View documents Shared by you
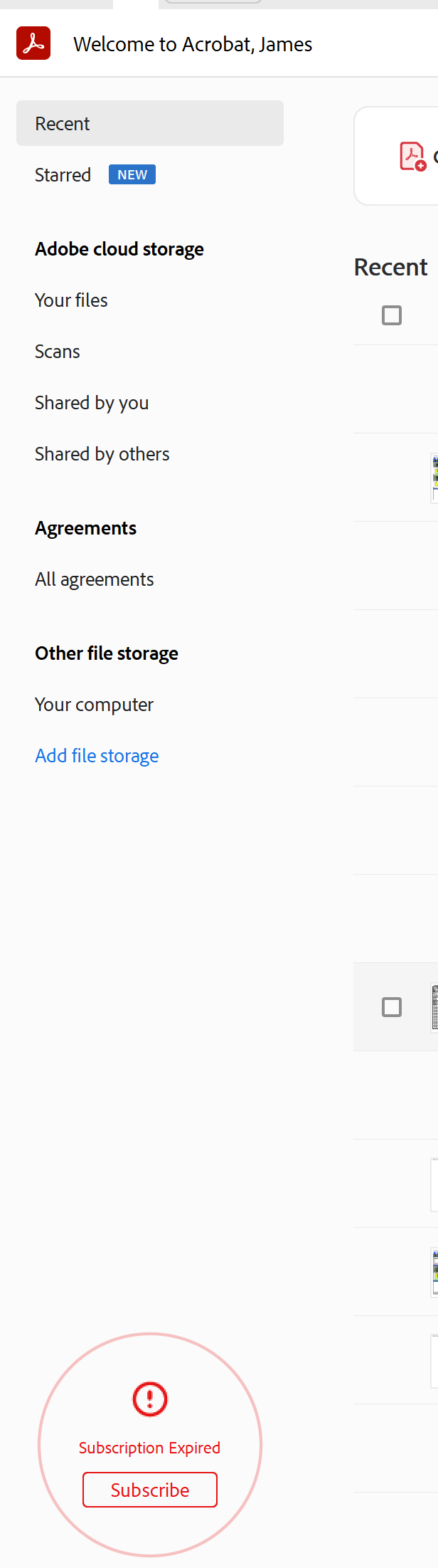Screen dimensions: 438x1568 point(92,403)
